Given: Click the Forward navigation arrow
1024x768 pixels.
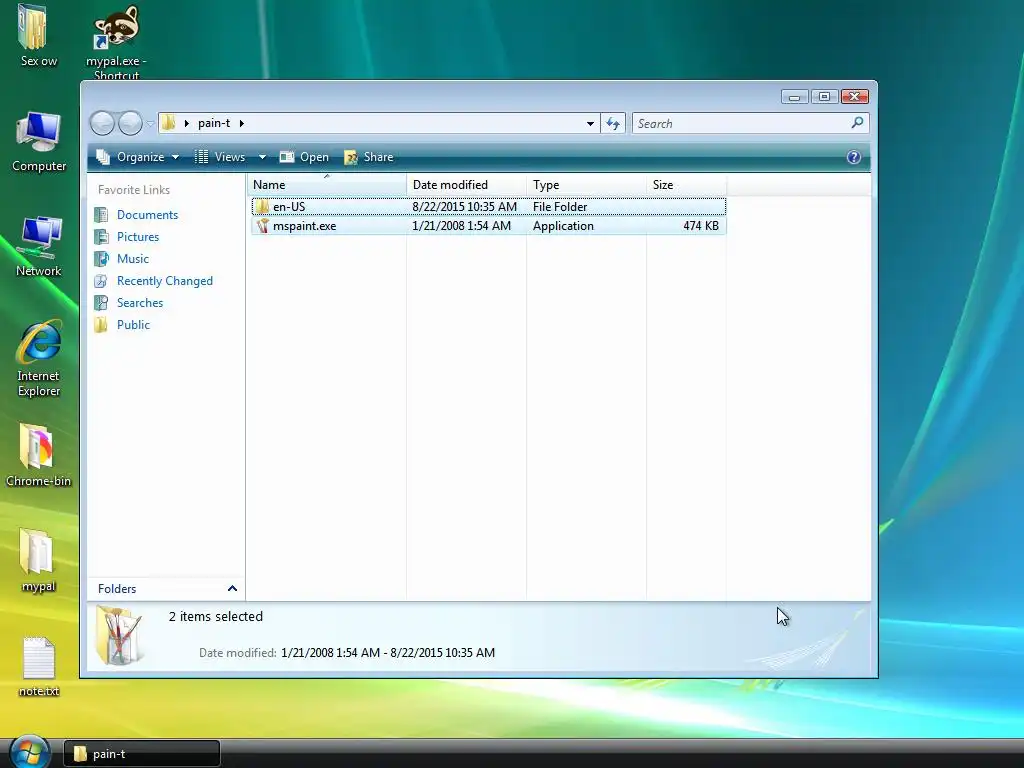Looking at the screenshot, I should [x=130, y=123].
